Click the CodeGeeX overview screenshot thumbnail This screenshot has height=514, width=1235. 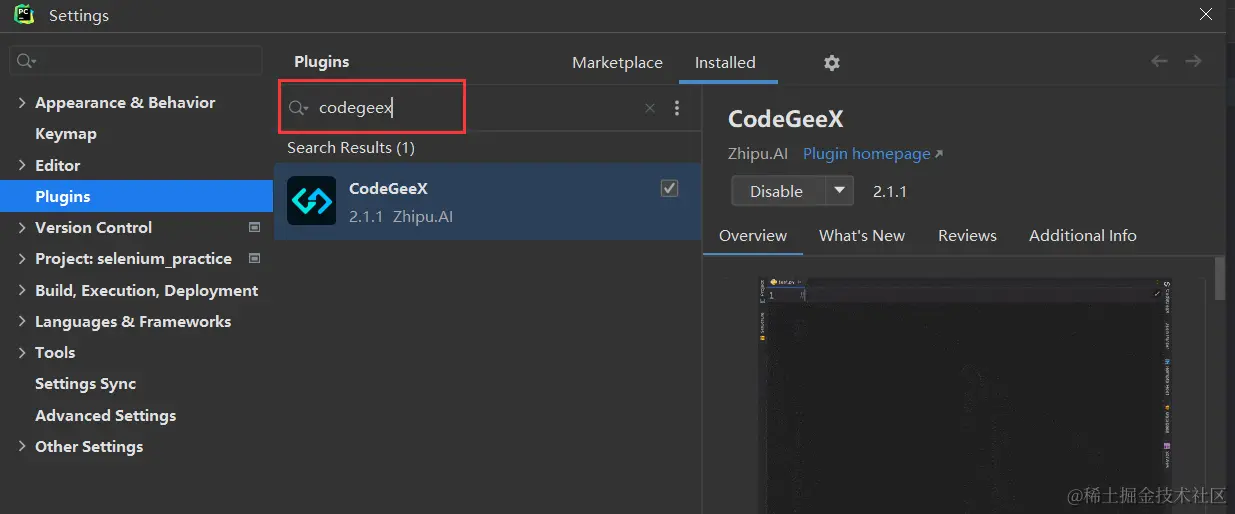[966, 395]
